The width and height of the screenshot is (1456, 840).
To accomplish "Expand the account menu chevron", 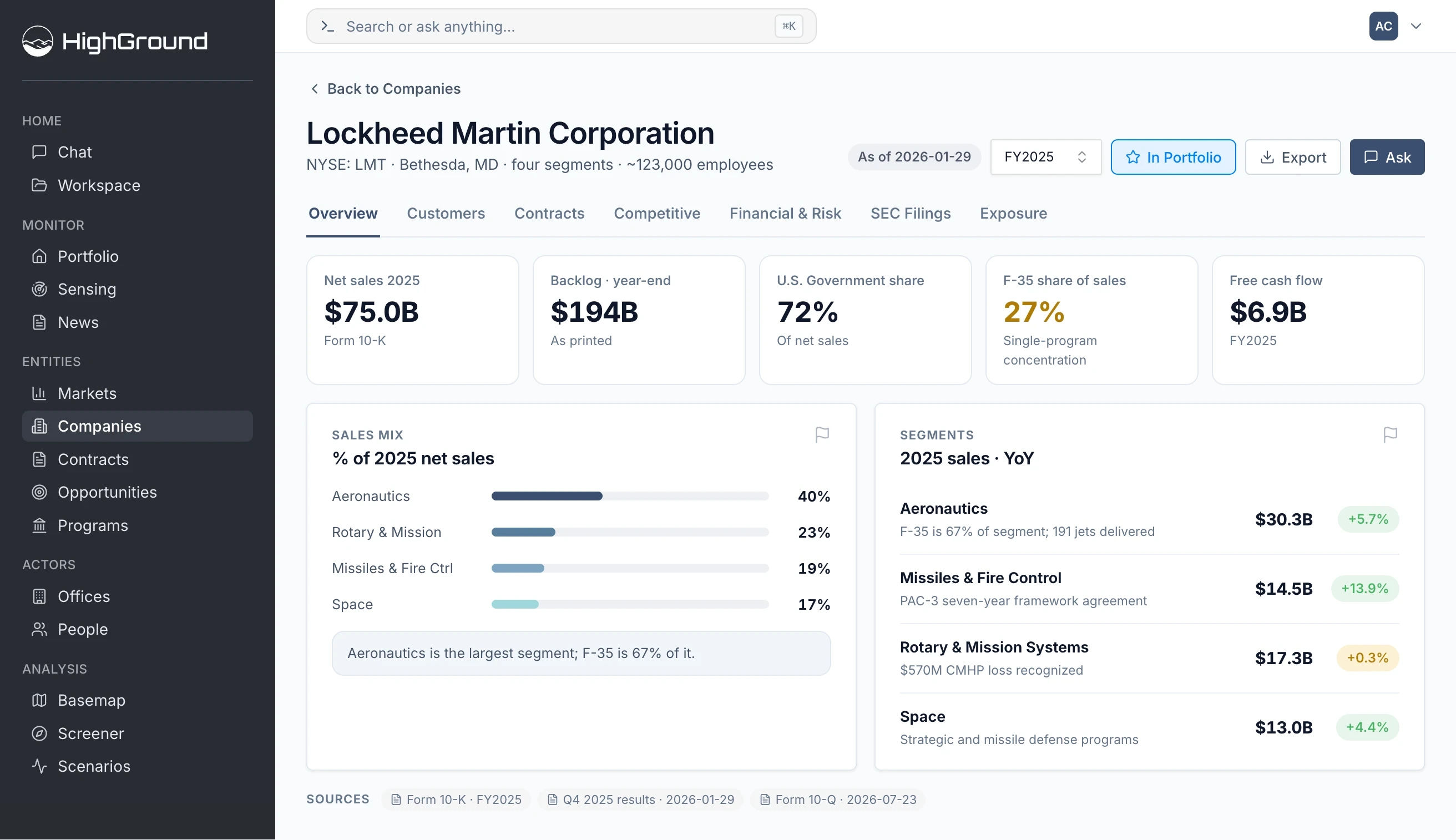I will click(x=1415, y=26).
